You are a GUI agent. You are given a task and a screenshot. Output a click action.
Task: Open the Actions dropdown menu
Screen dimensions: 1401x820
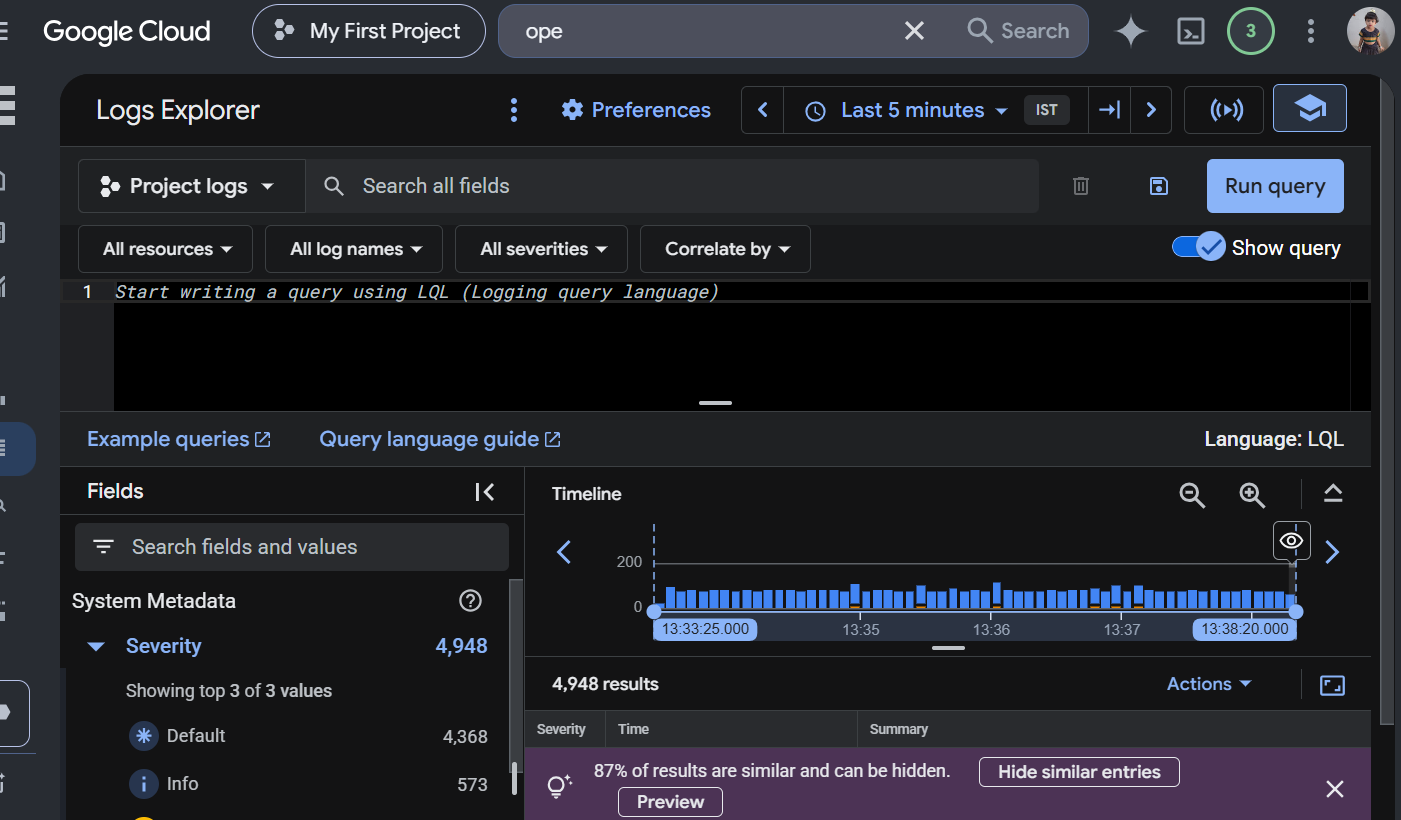pyautogui.click(x=1210, y=684)
